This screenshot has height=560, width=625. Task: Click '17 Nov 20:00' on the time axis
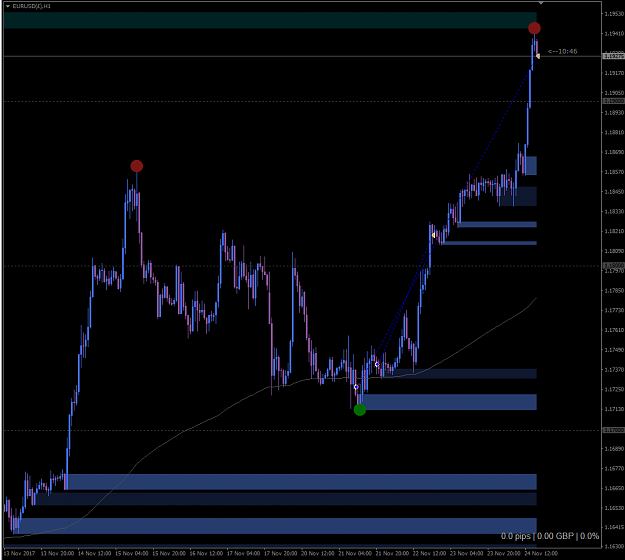click(x=281, y=553)
